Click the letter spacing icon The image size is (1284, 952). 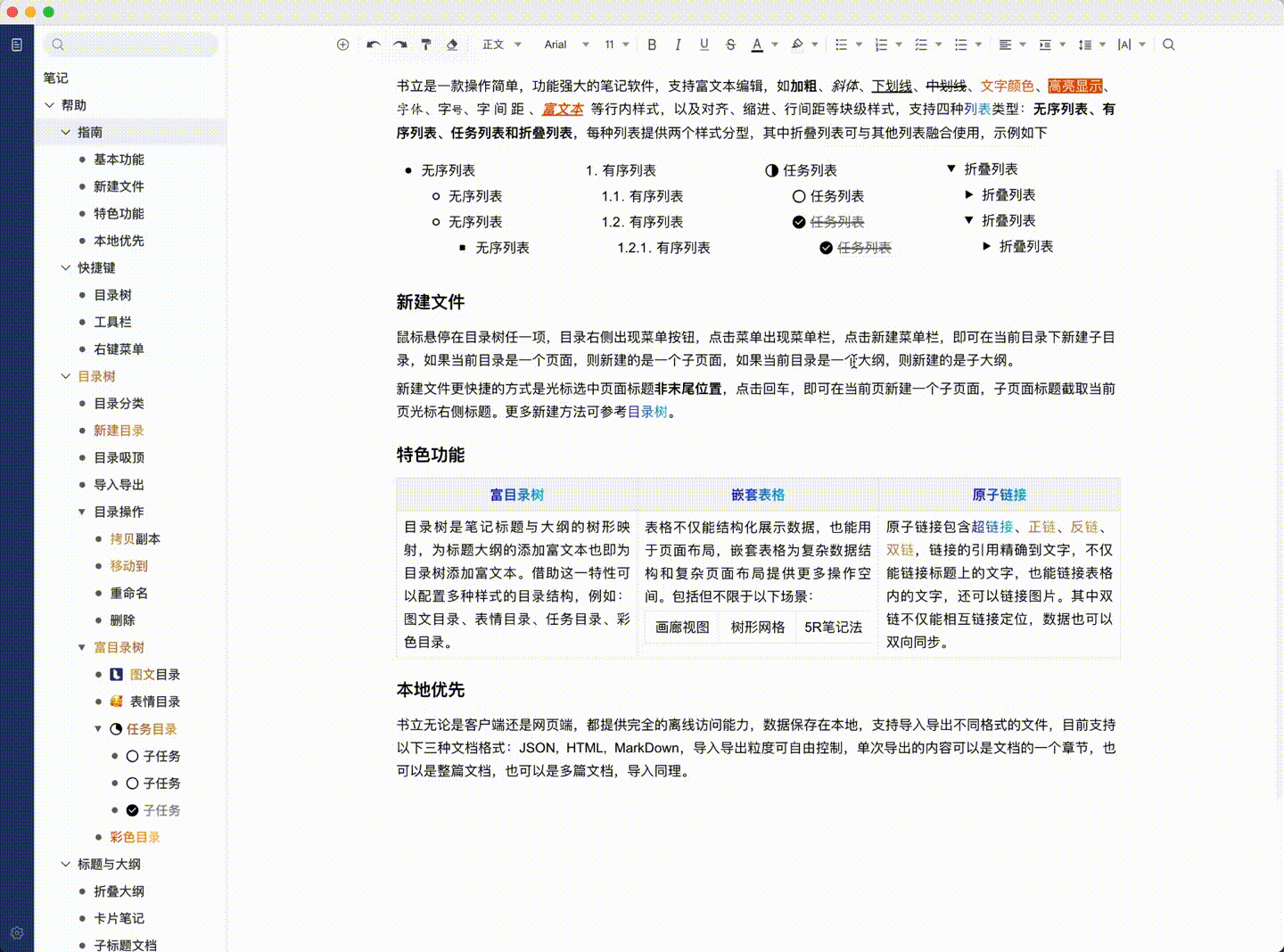pos(1124,45)
